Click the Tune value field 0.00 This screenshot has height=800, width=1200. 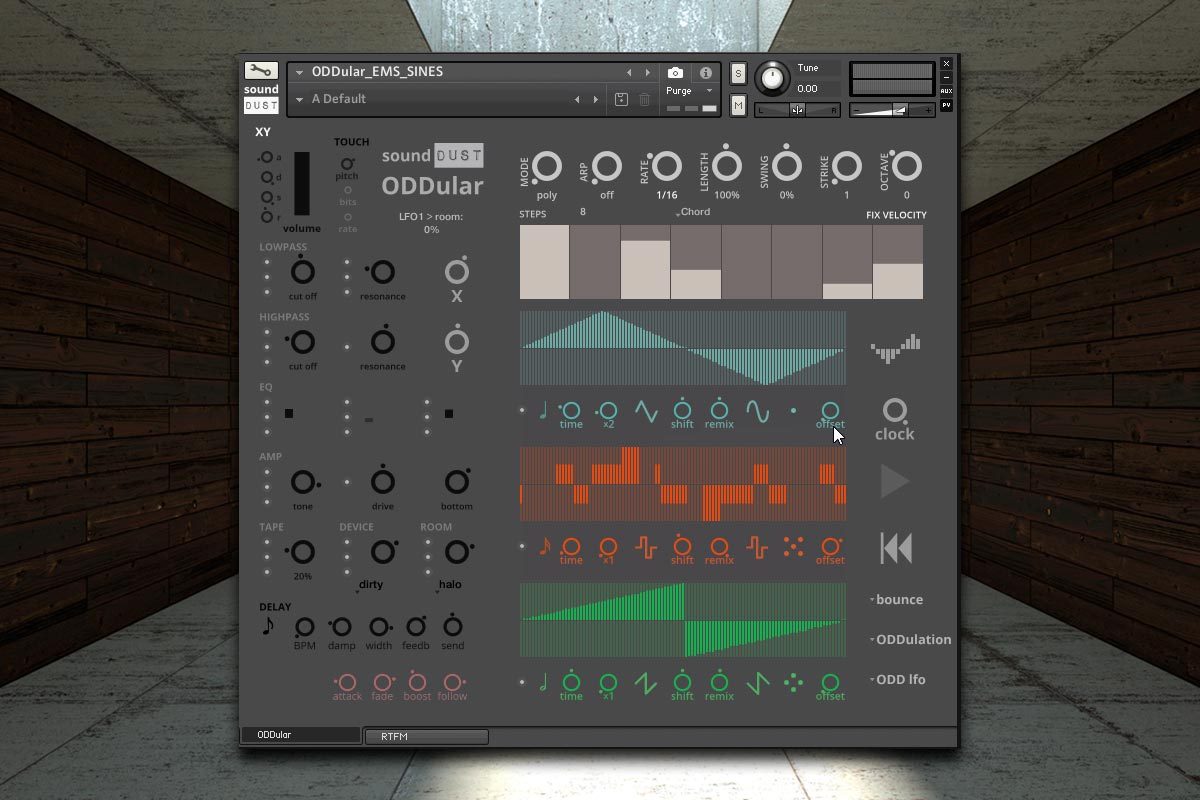coord(807,89)
